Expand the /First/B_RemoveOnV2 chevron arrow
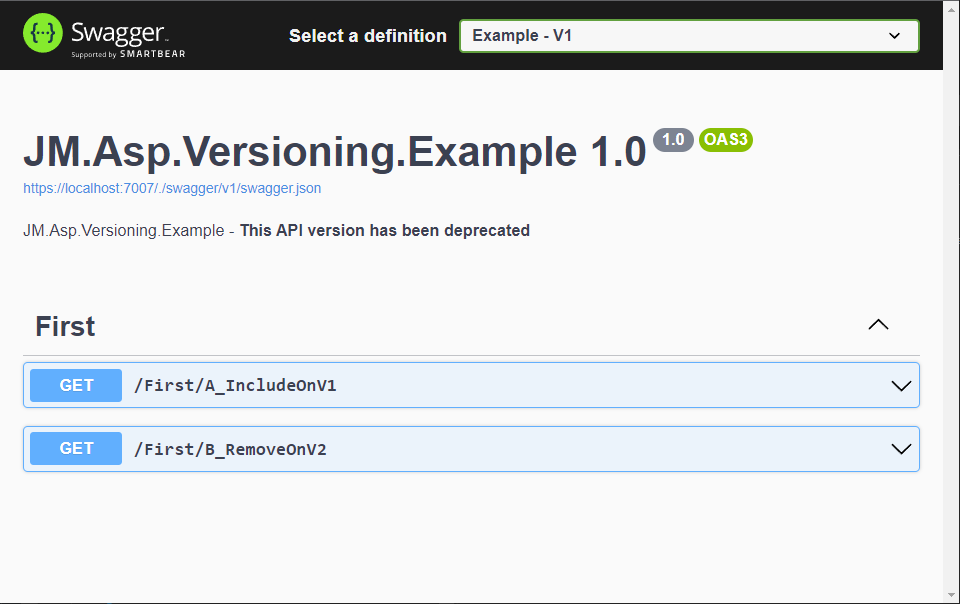This screenshot has width=960, height=604. (901, 449)
